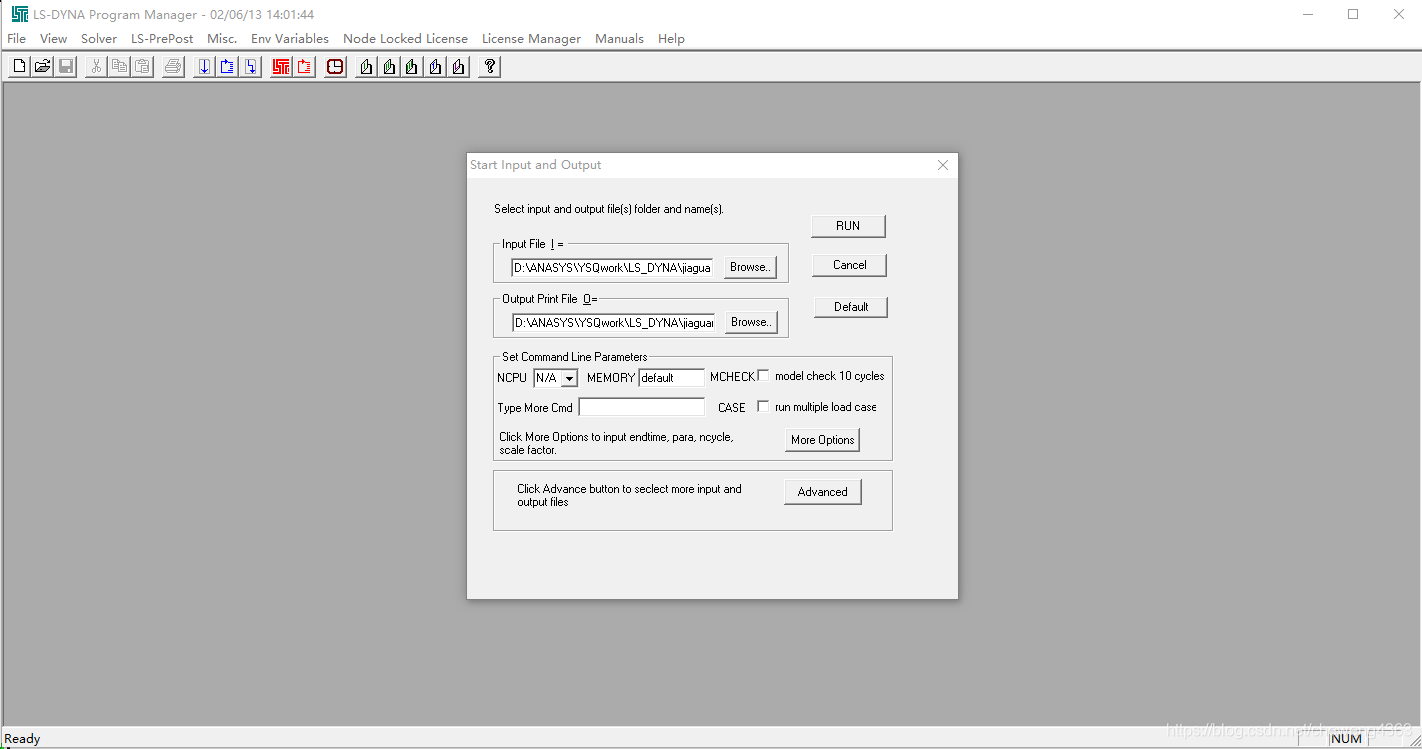Viewport: 1422px width, 749px height.
Task: Click the Open folder toolbar icon
Action: coord(42,67)
